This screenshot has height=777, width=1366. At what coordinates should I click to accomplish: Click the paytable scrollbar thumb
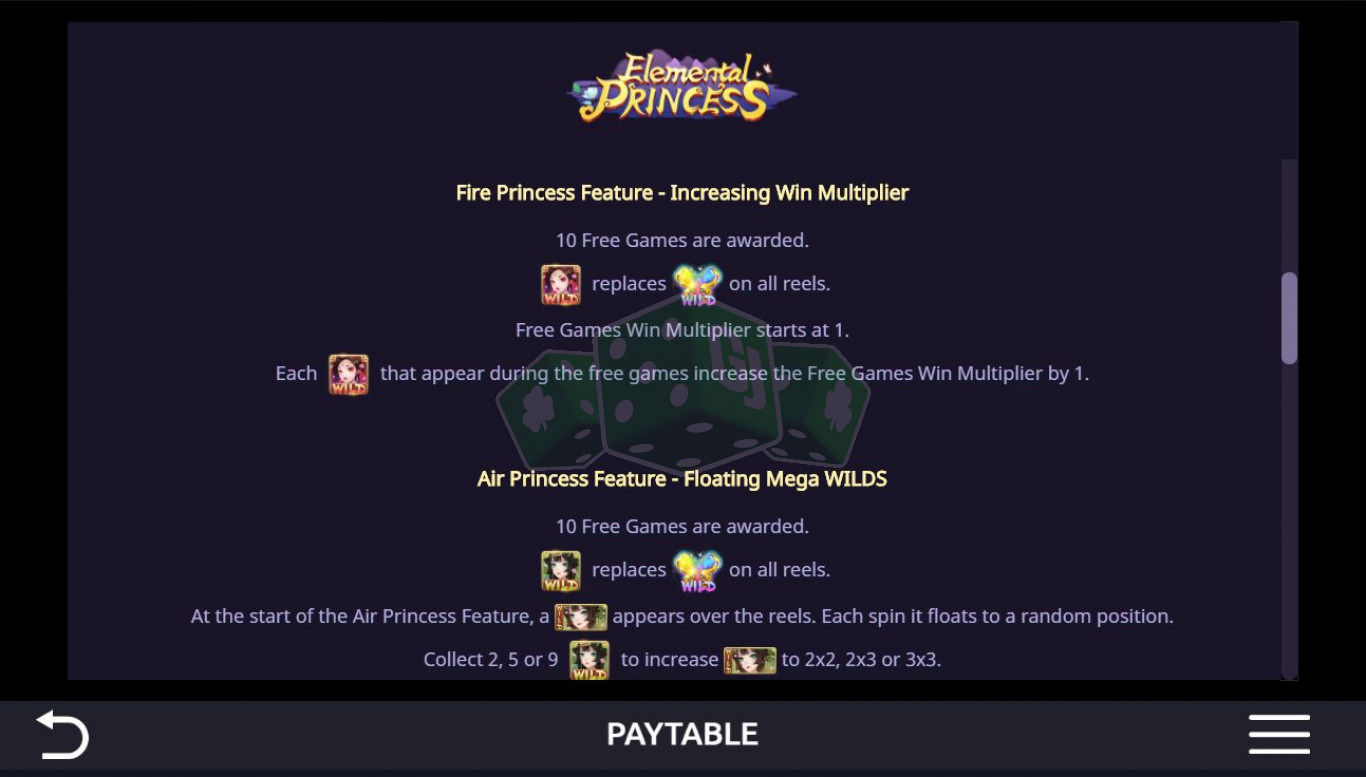1289,318
